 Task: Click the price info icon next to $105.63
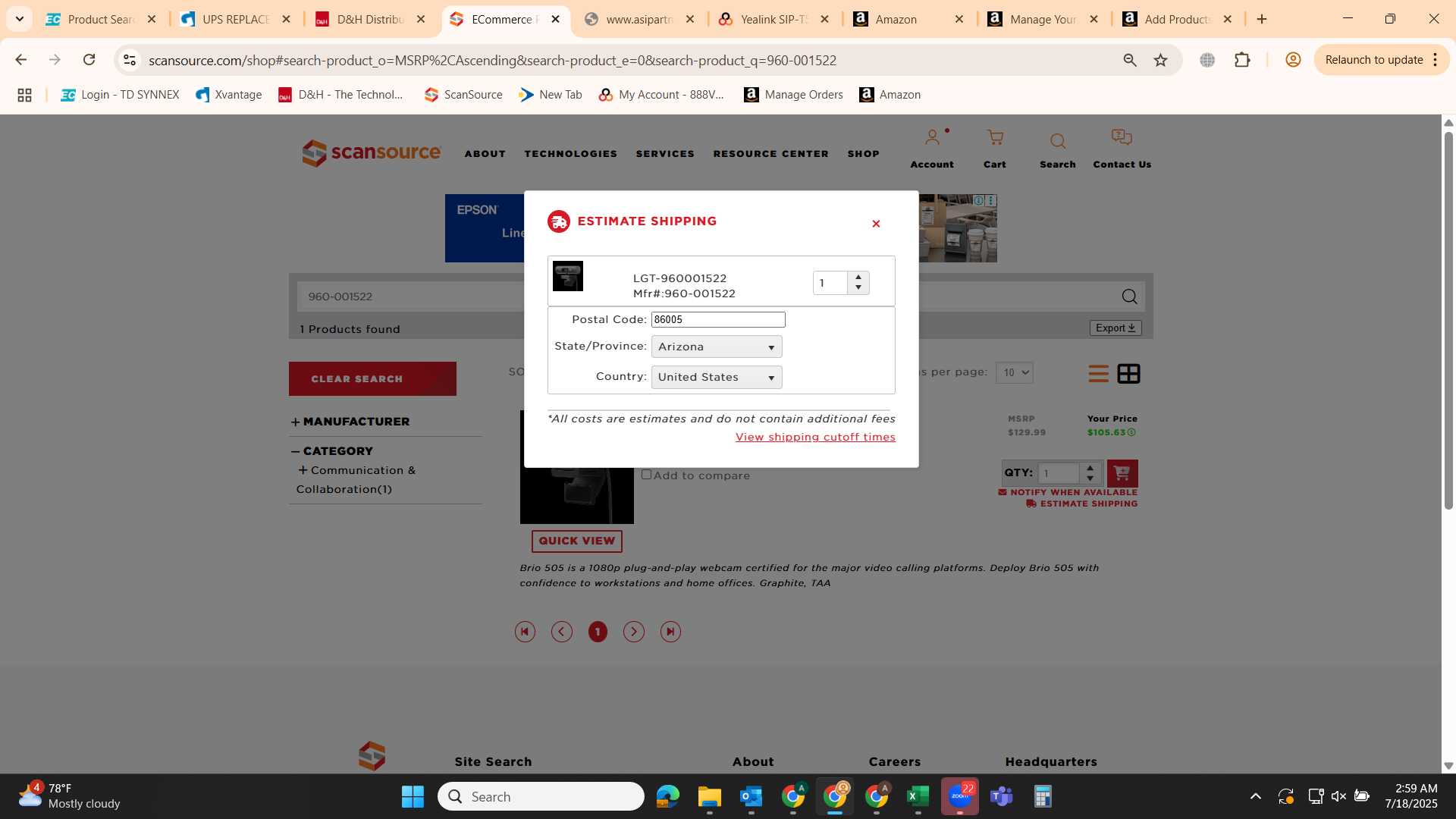(1131, 433)
